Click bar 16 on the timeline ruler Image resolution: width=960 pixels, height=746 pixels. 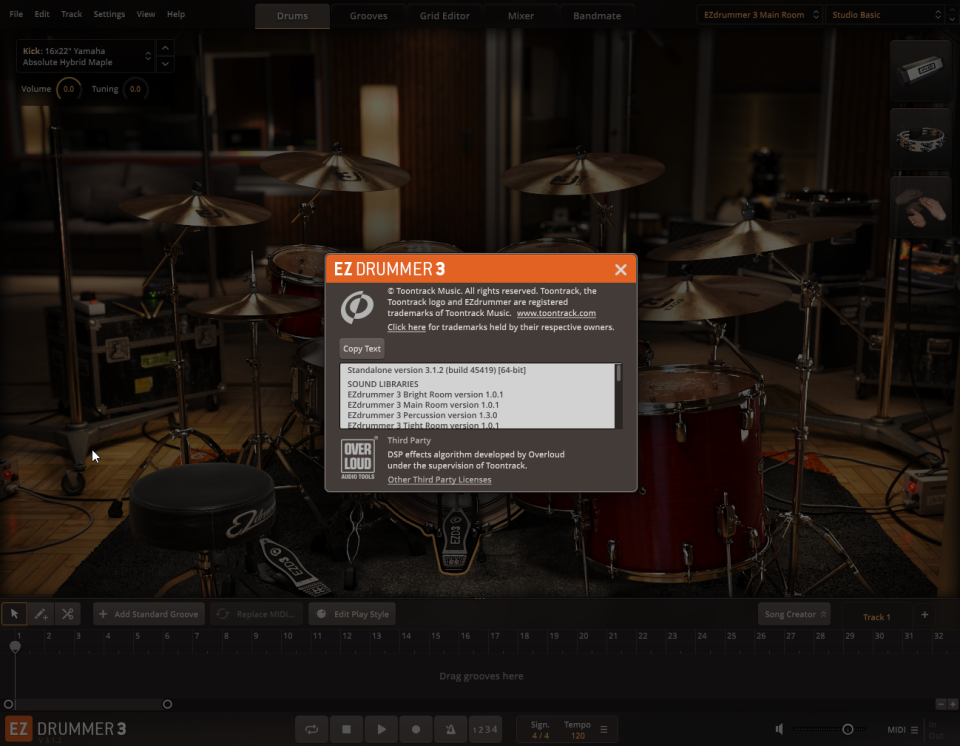[465, 636]
